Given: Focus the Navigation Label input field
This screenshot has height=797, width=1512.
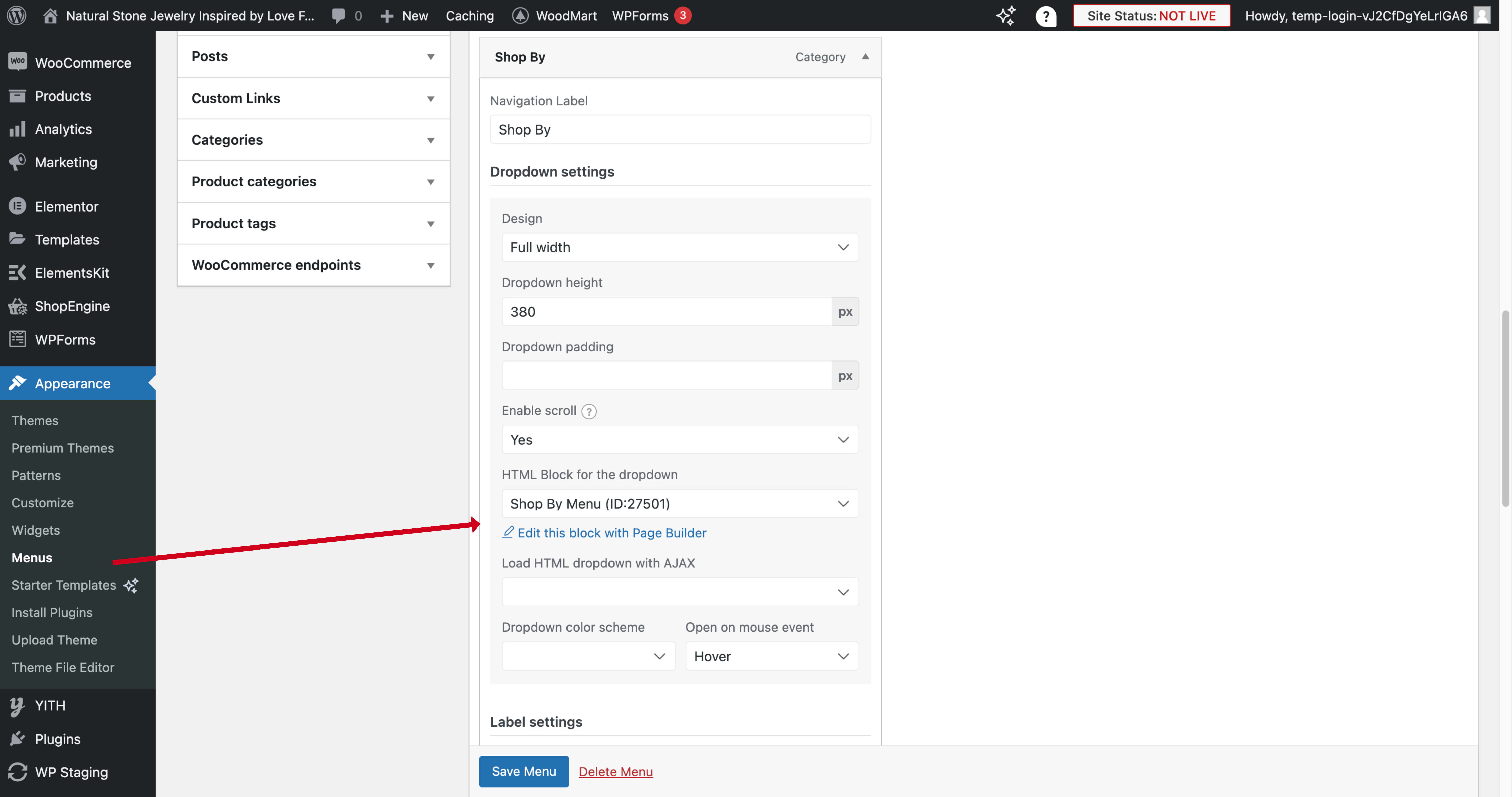Looking at the screenshot, I should [x=680, y=129].
